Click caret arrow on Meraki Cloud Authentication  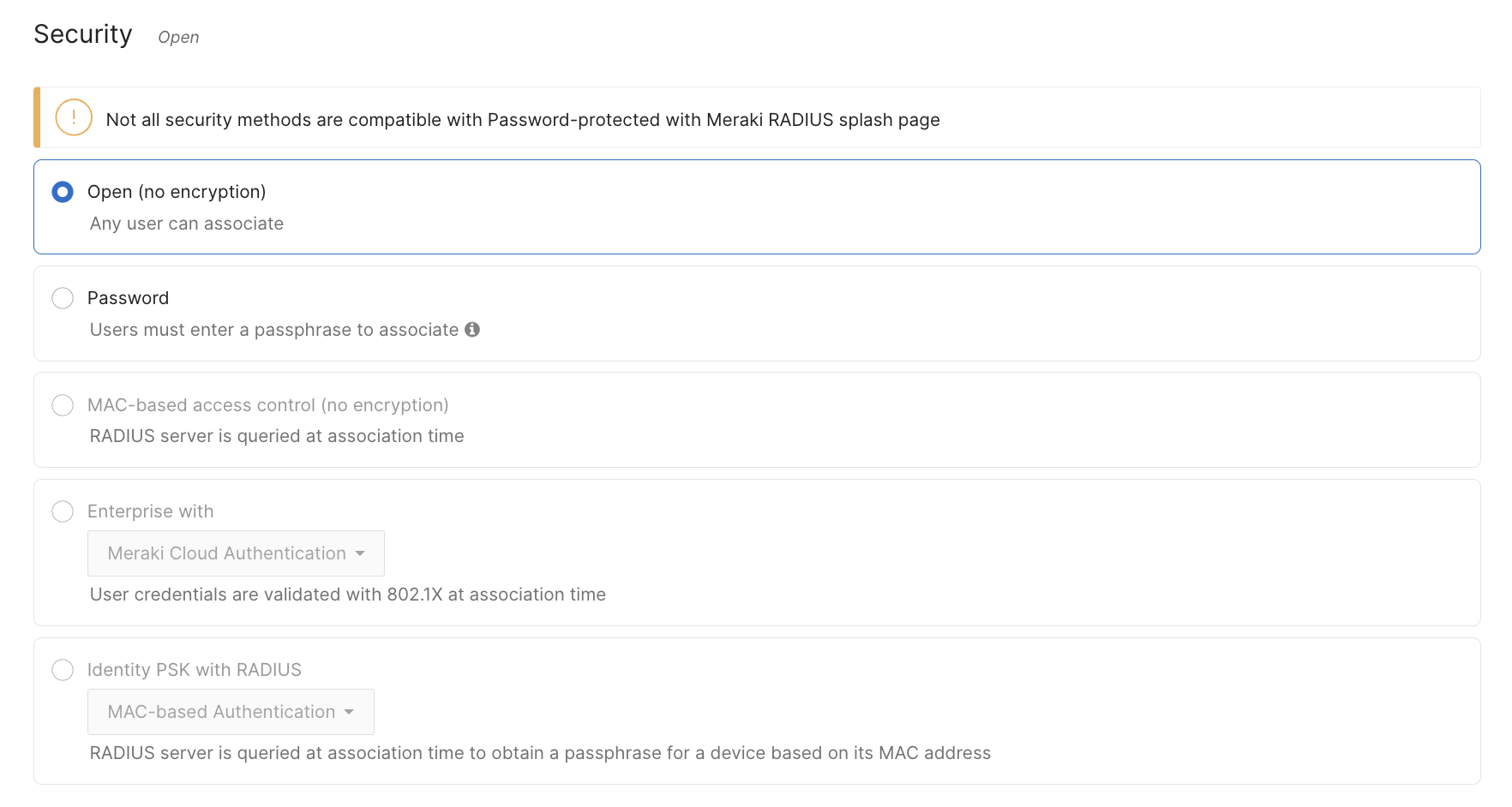coord(360,554)
